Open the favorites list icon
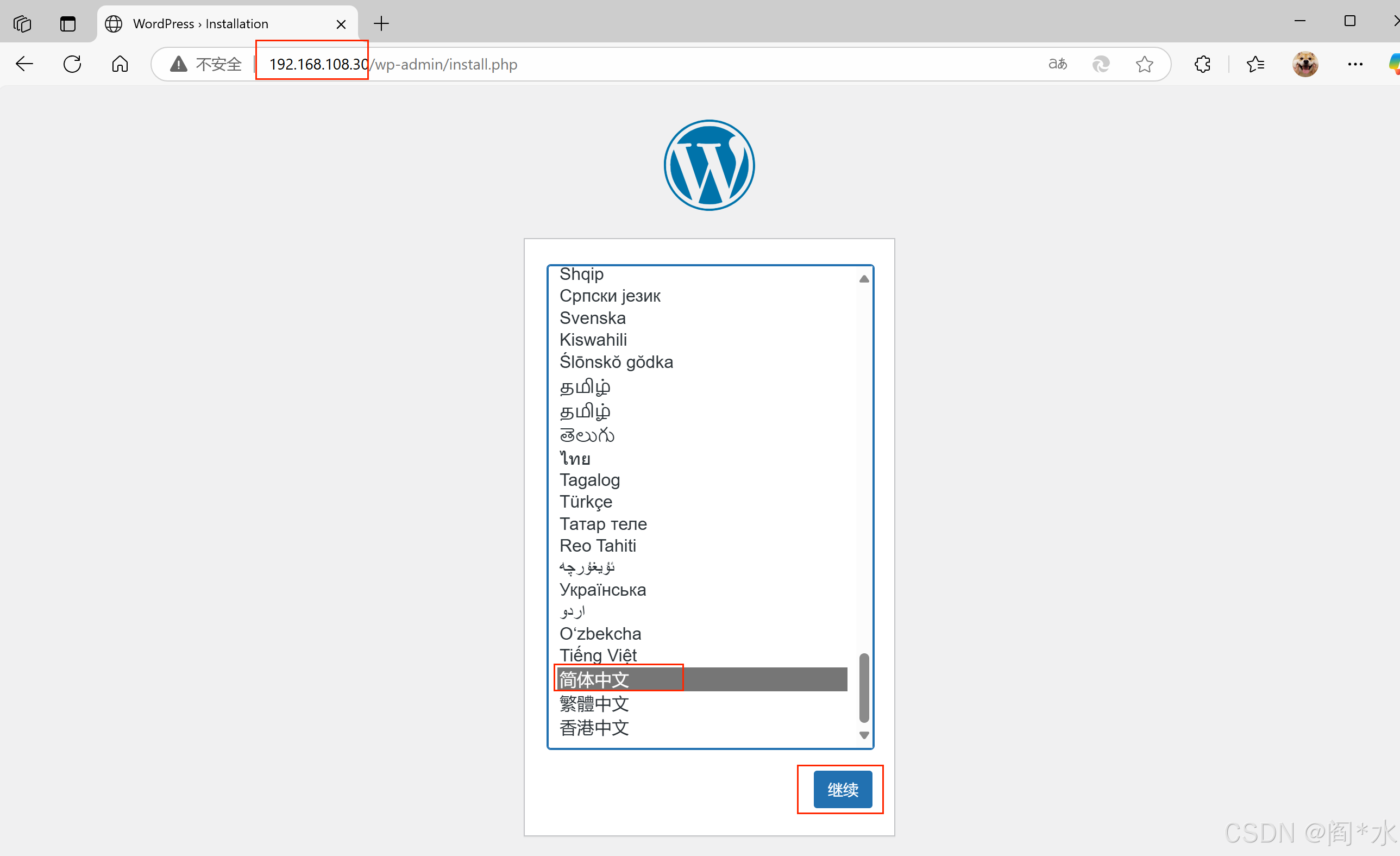The image size is (1400, 856). click(x=1254, y=64)
